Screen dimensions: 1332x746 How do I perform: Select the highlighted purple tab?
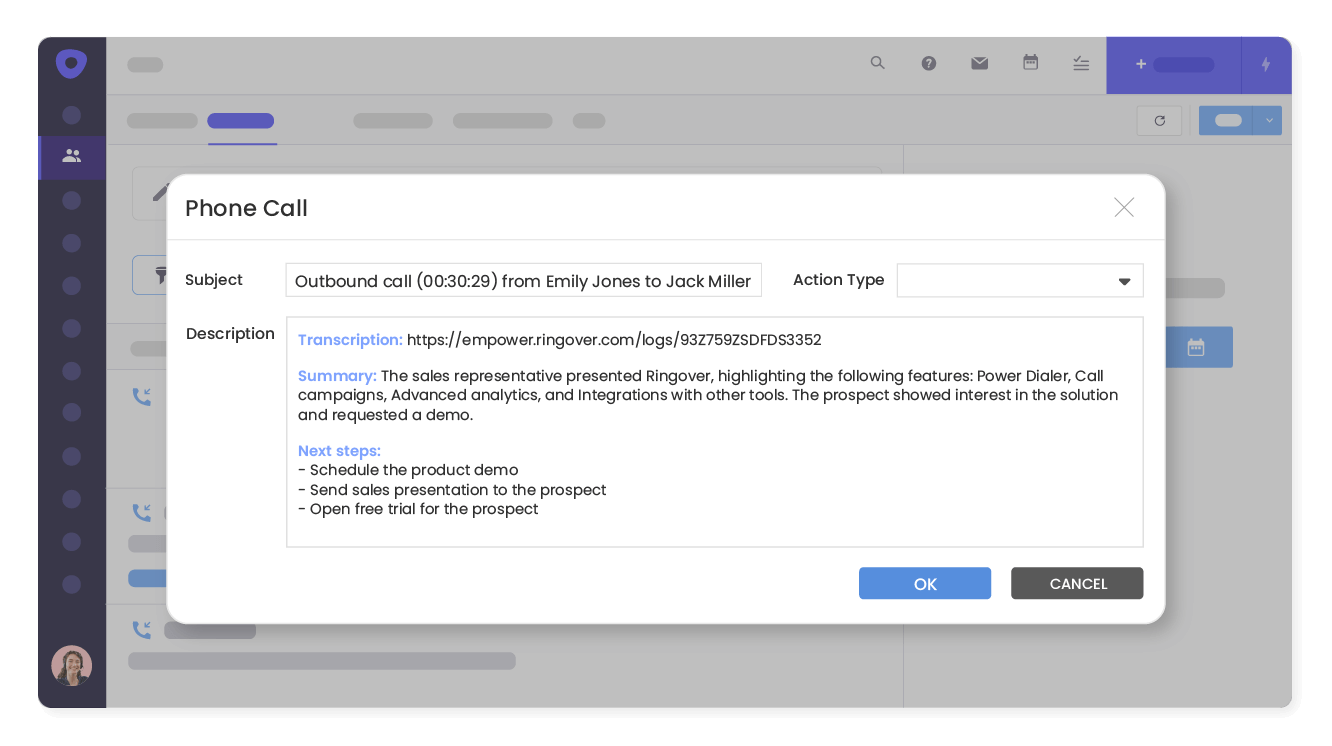(241, 121)
